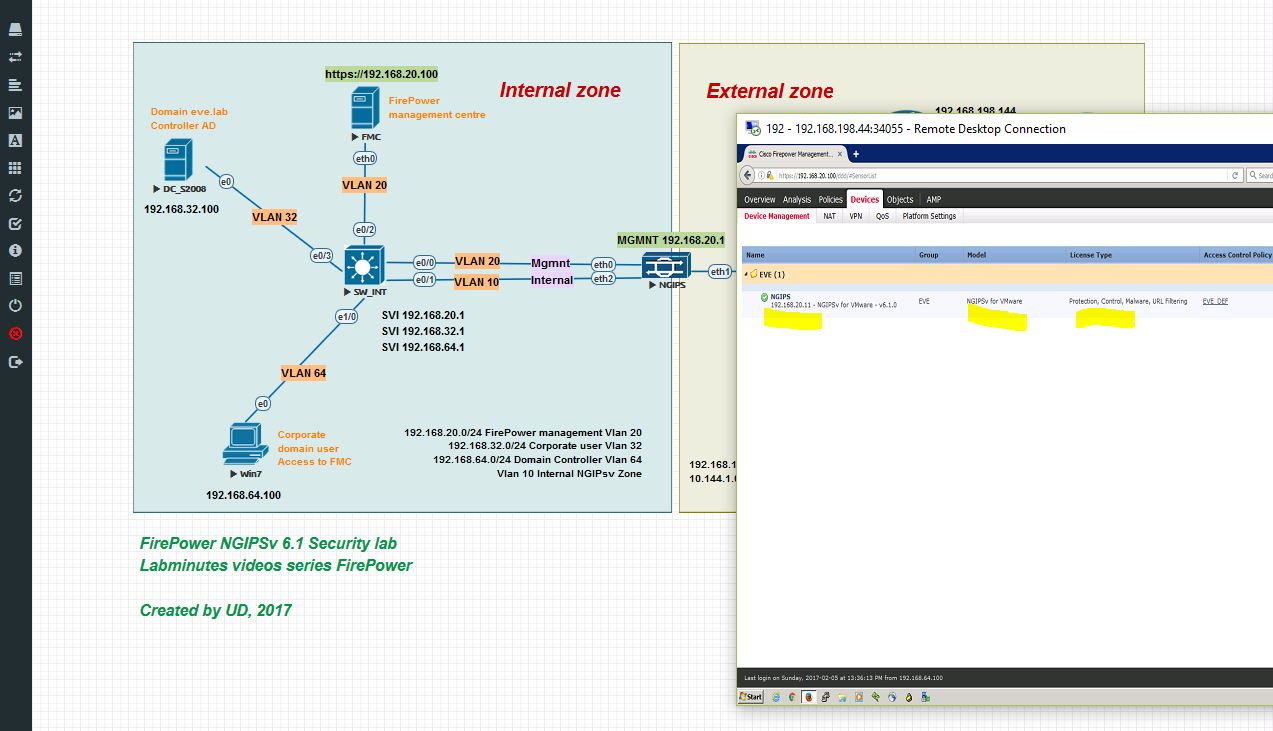Click the 'External zone' title text
This screenshot has height=731, width=1273.
tap(770, 91)
